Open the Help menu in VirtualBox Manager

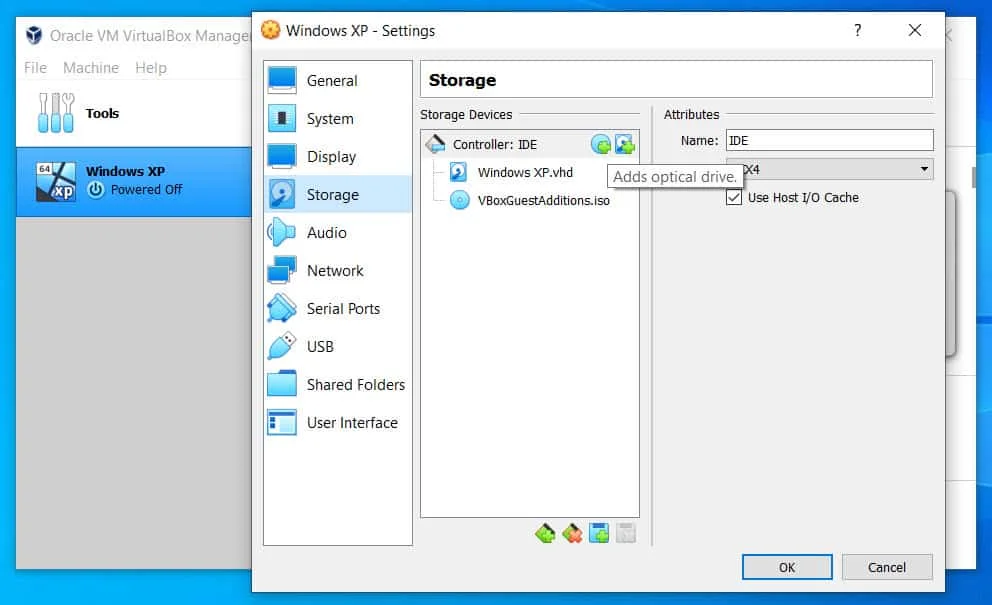click(151, 68)
